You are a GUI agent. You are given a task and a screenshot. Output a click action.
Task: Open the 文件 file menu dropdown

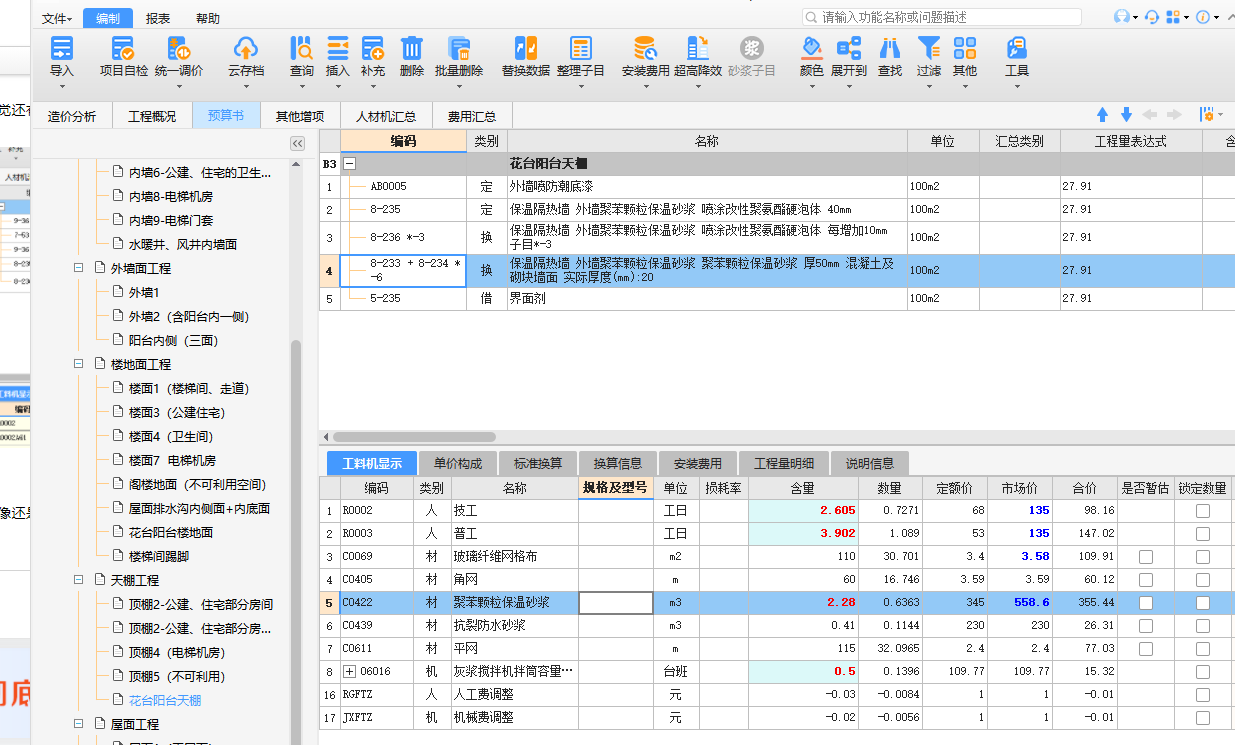57,18
